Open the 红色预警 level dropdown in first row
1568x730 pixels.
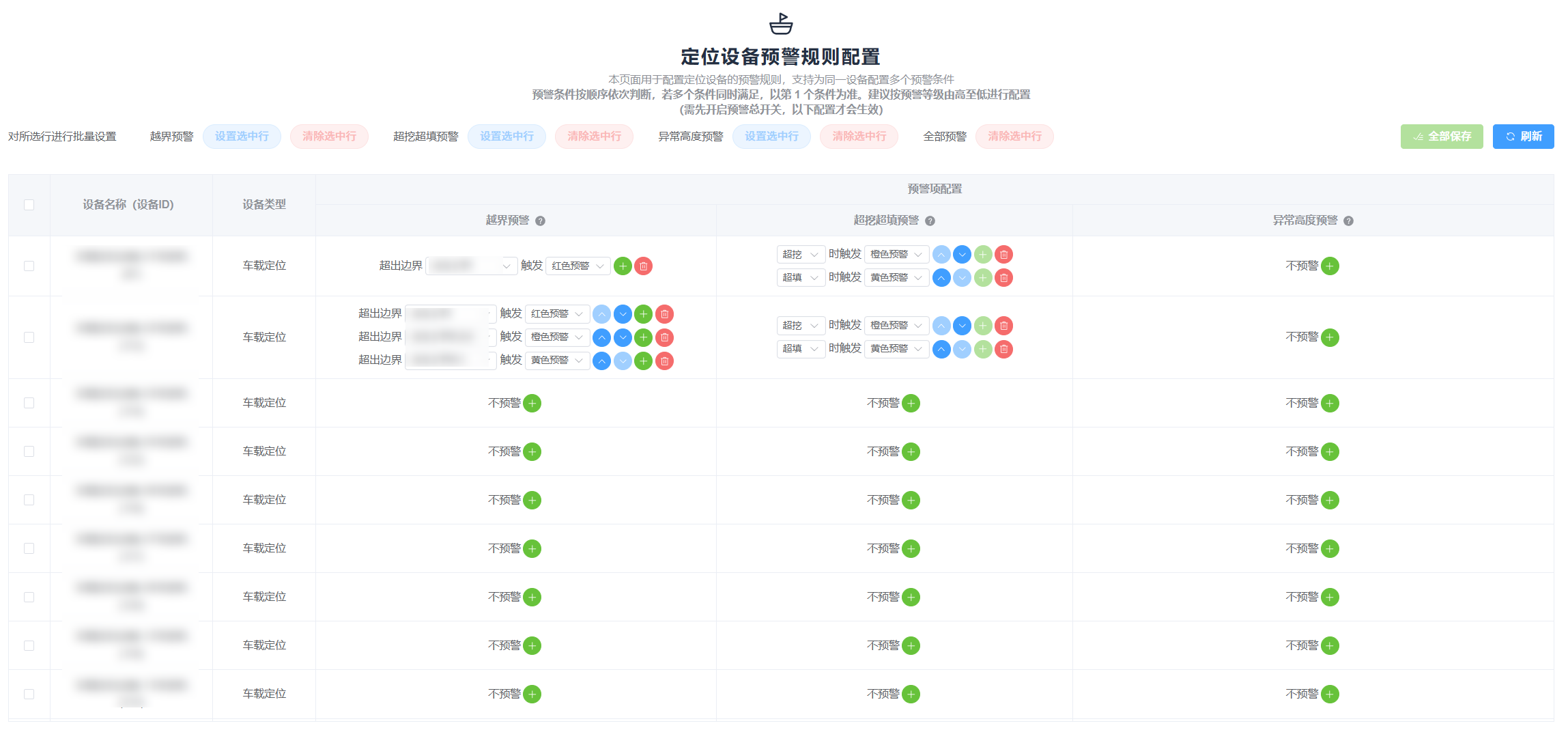click(x=577, y=266)
